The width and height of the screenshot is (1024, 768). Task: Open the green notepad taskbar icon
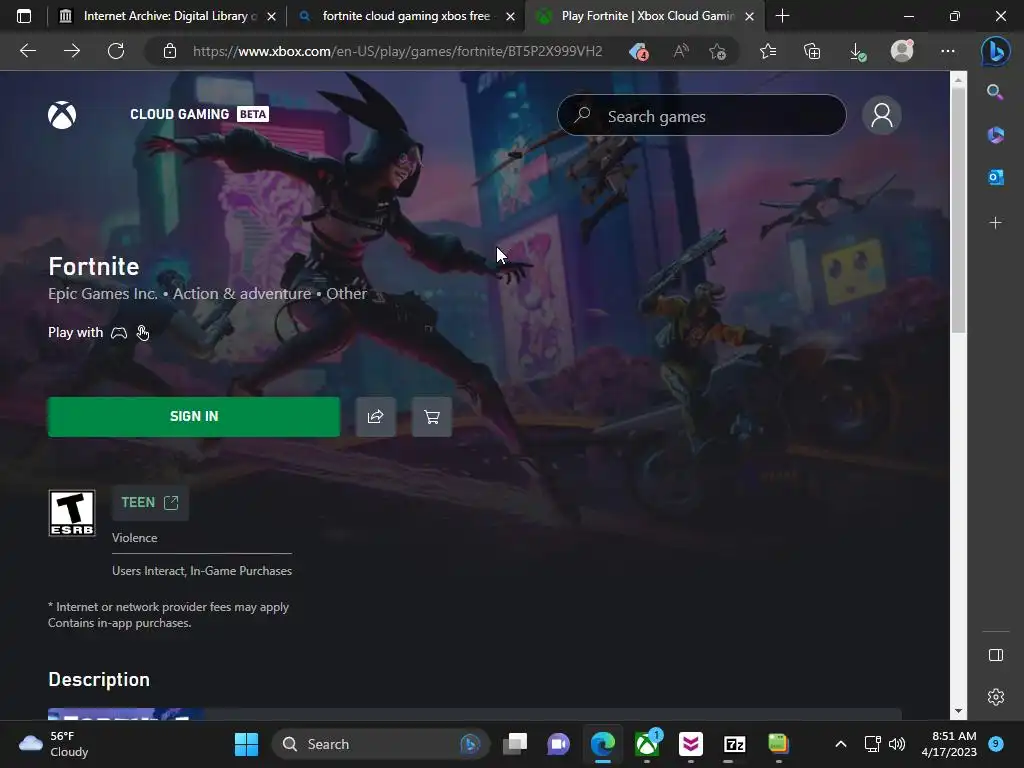pos(778,744)
